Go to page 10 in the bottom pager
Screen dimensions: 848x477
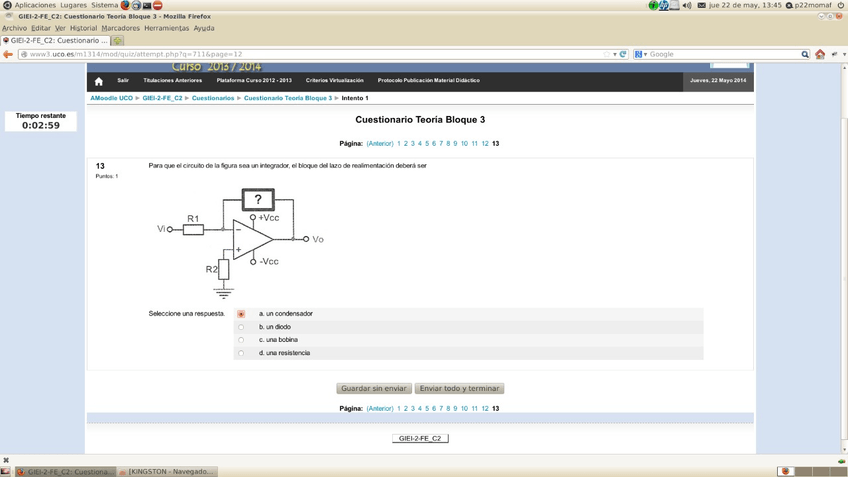(464, 409)
